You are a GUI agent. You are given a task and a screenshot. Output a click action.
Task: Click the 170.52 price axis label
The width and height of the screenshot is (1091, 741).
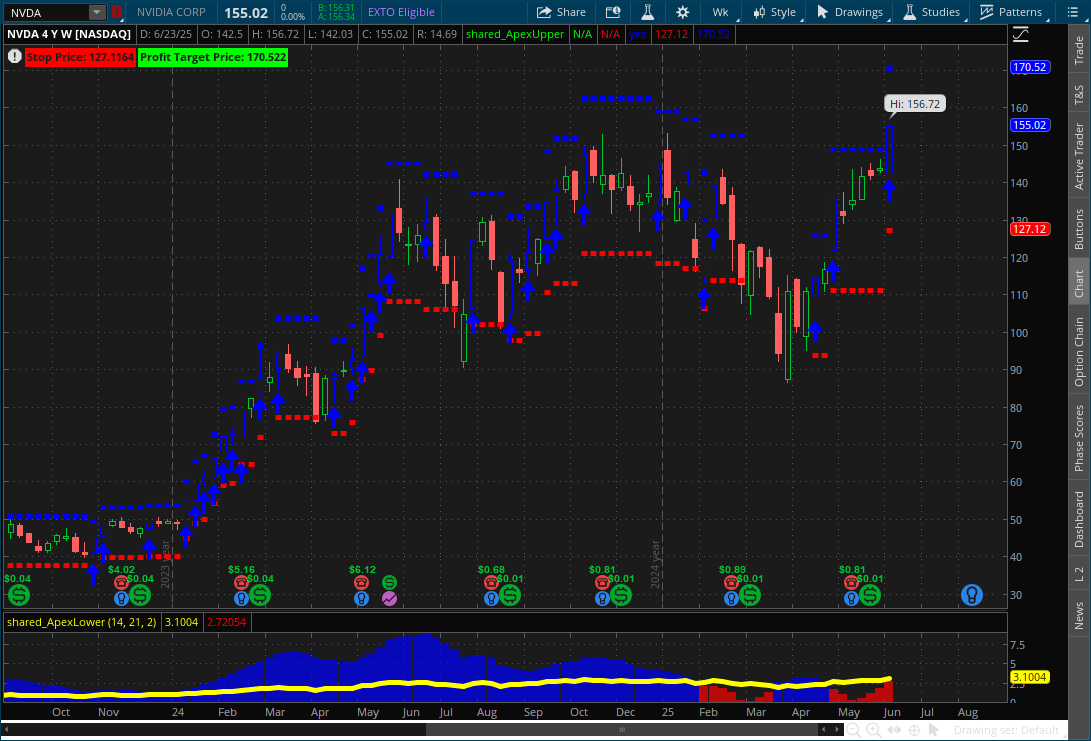[x=1030, y=67]
